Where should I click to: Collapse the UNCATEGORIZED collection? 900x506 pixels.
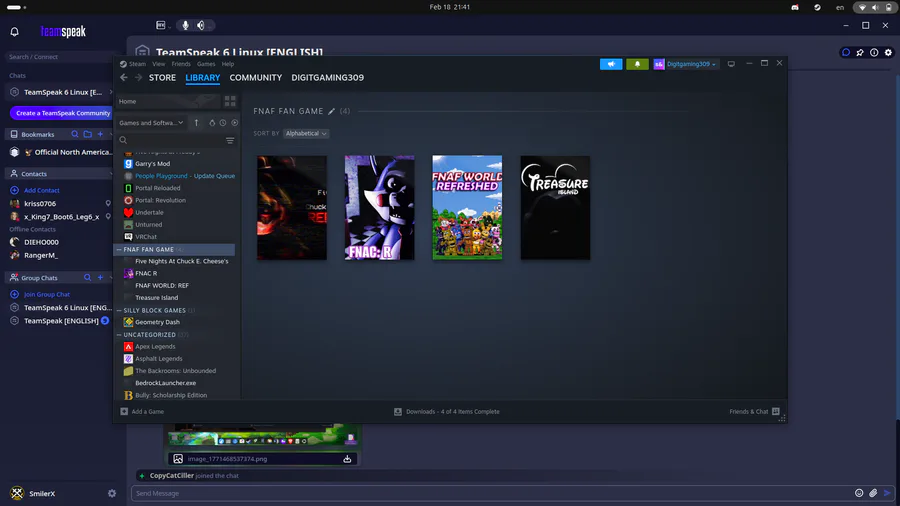click(x=119, y=334)
